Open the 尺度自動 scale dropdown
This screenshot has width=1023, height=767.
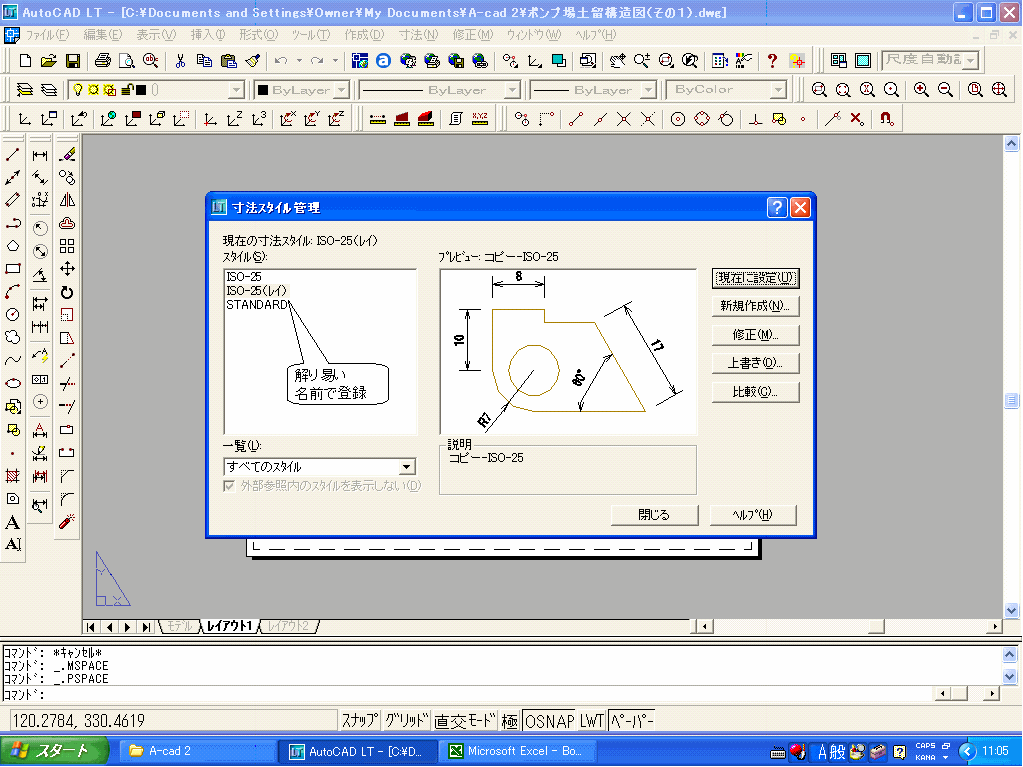(x=971, y=61)
